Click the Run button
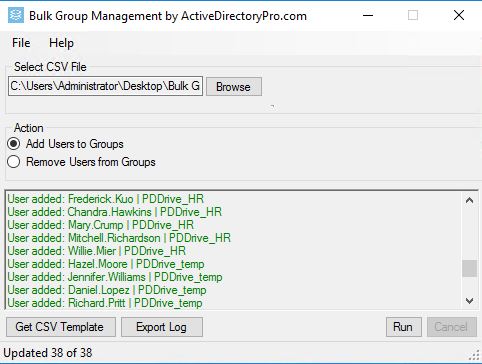Image resolution: width=482 pixels, height=364 pixels. pos(403,327)
